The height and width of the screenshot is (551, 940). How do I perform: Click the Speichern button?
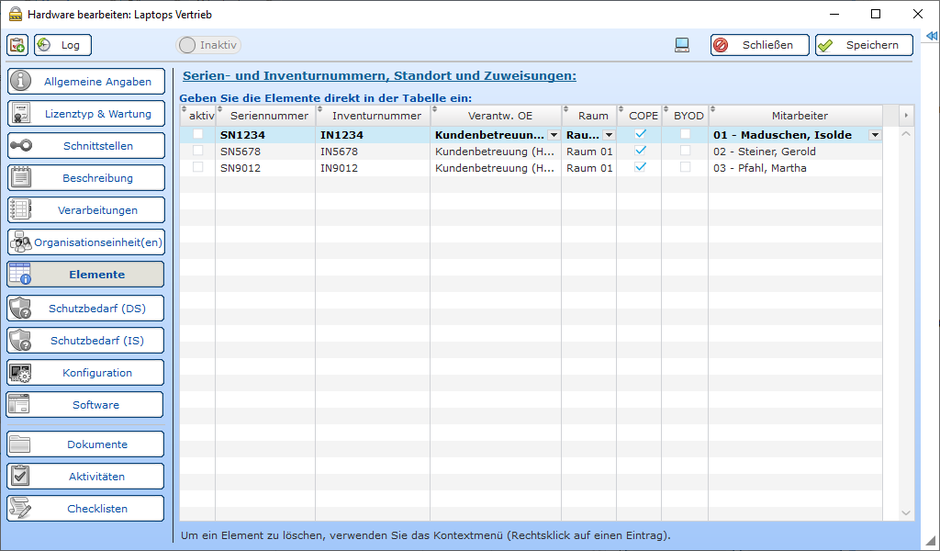tap(864, 45)
